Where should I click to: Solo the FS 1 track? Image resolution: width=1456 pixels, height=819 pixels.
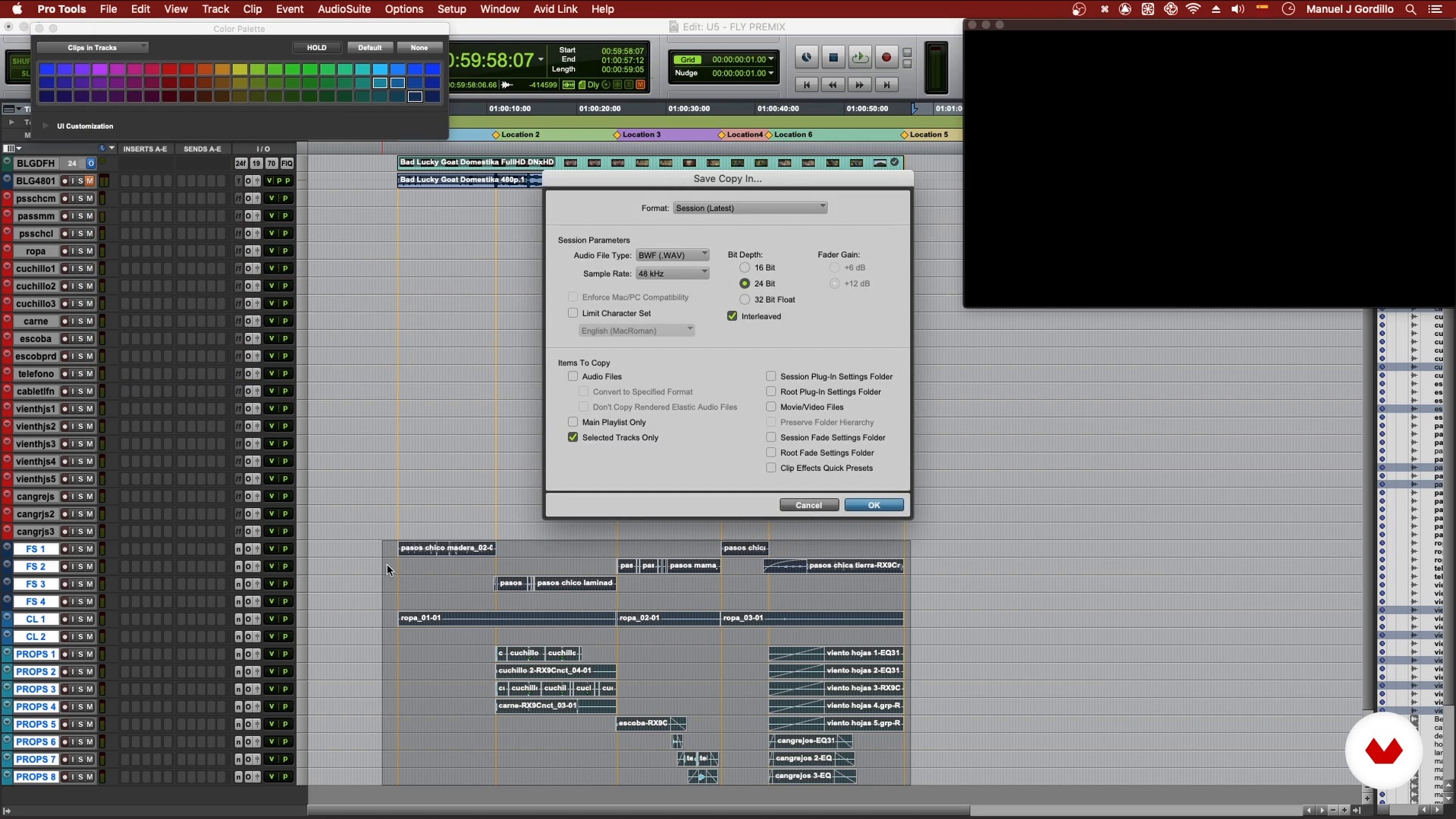[80, 549]
